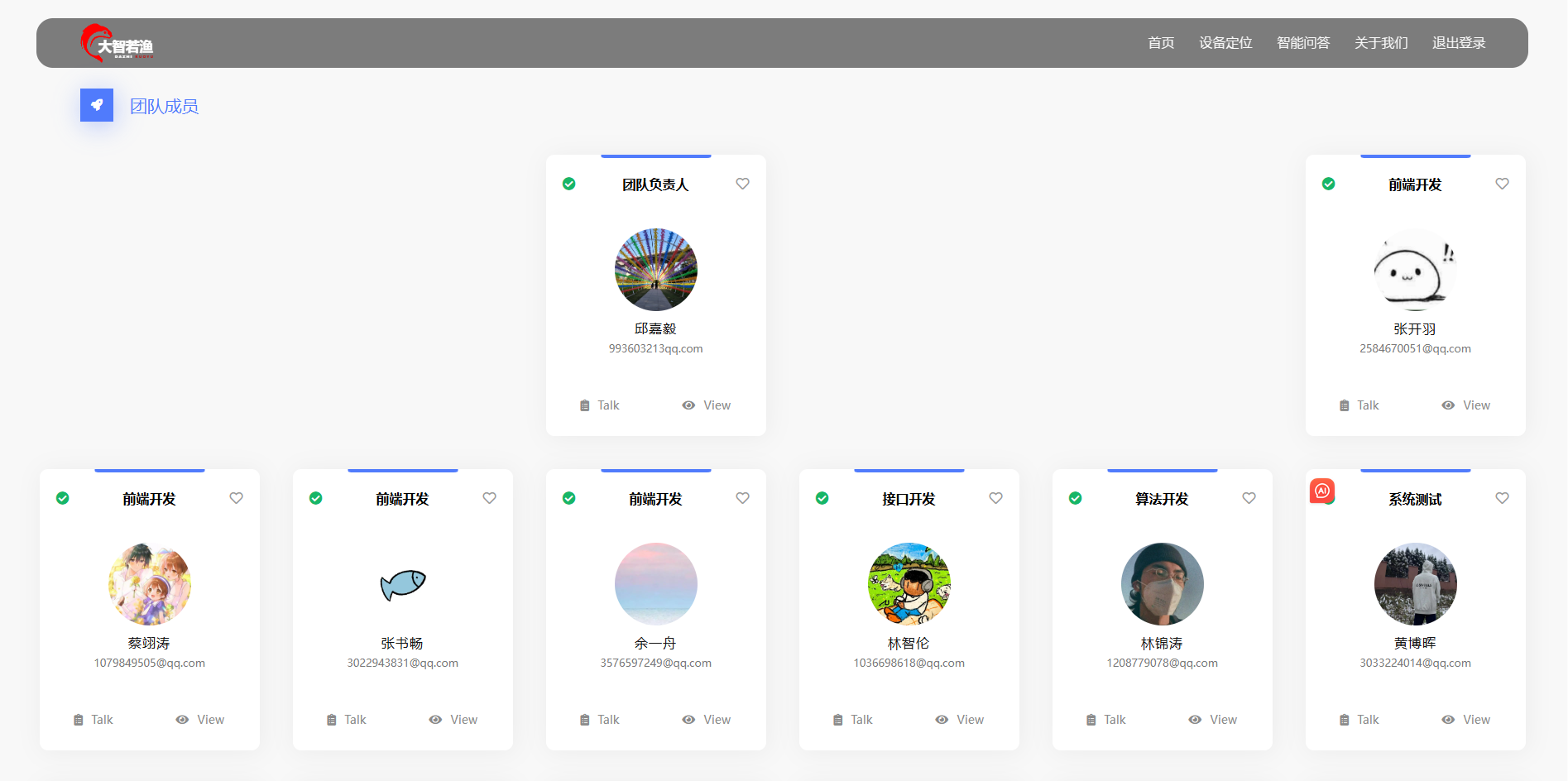This screenshot has width=1568, height=781.
Task: Start a Talk with 张开羽
Action: 1359,405
